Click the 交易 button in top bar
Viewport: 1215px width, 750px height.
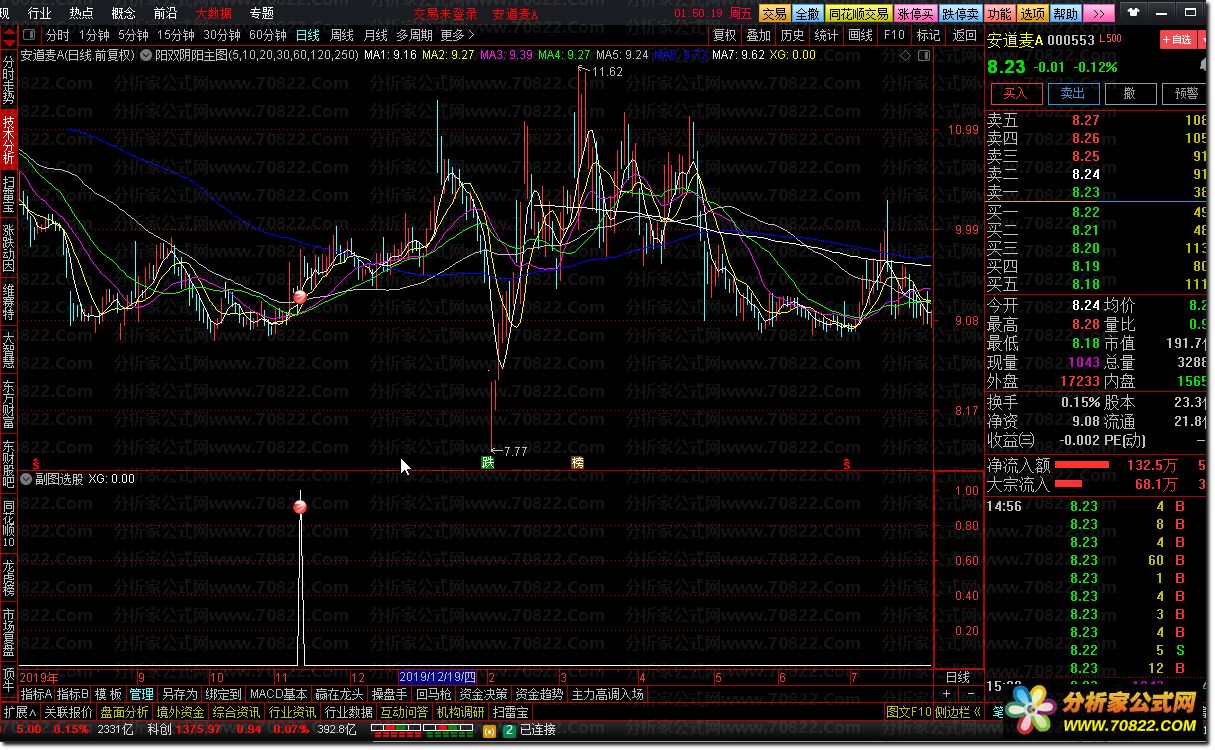774,13
